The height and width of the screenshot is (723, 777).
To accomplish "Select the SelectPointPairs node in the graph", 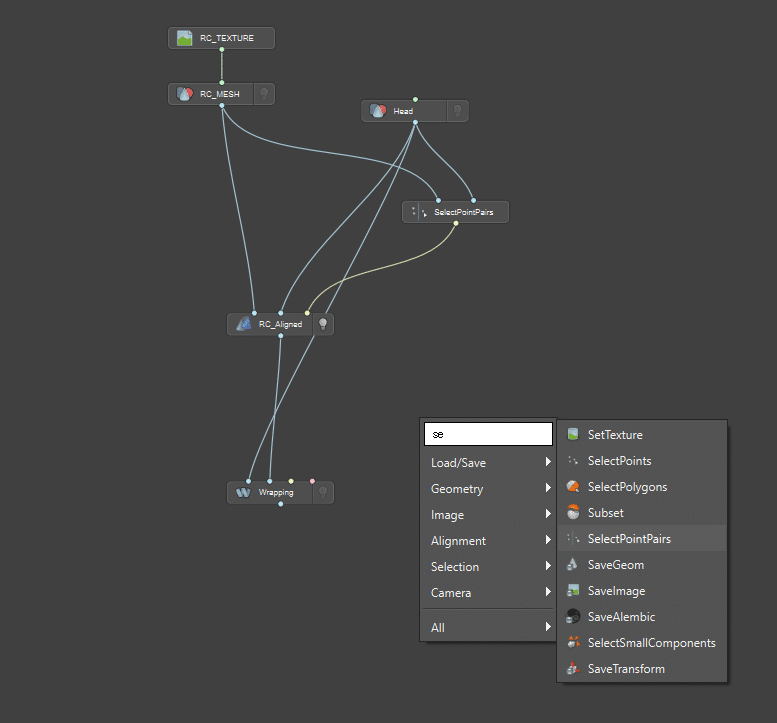I will [455, 212].
